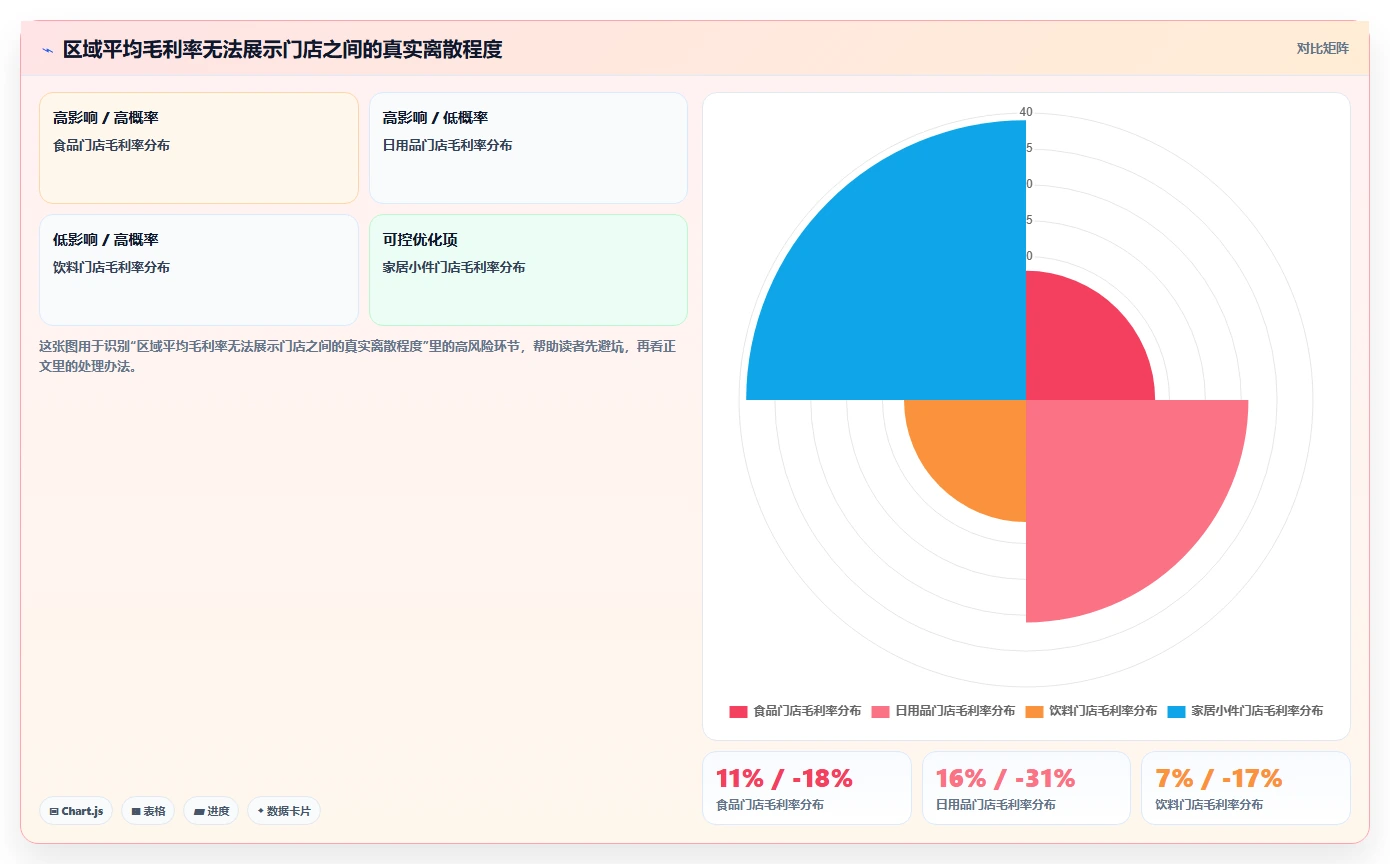
Task: Open the 低影响 / 高概率 card
Action: (199, 270)
